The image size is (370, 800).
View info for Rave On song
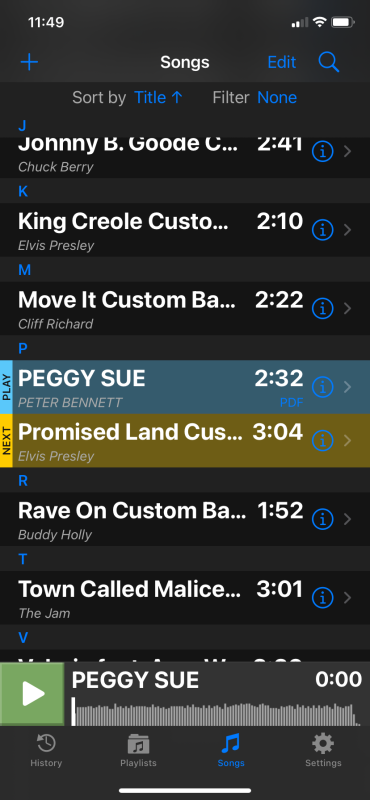323,519
